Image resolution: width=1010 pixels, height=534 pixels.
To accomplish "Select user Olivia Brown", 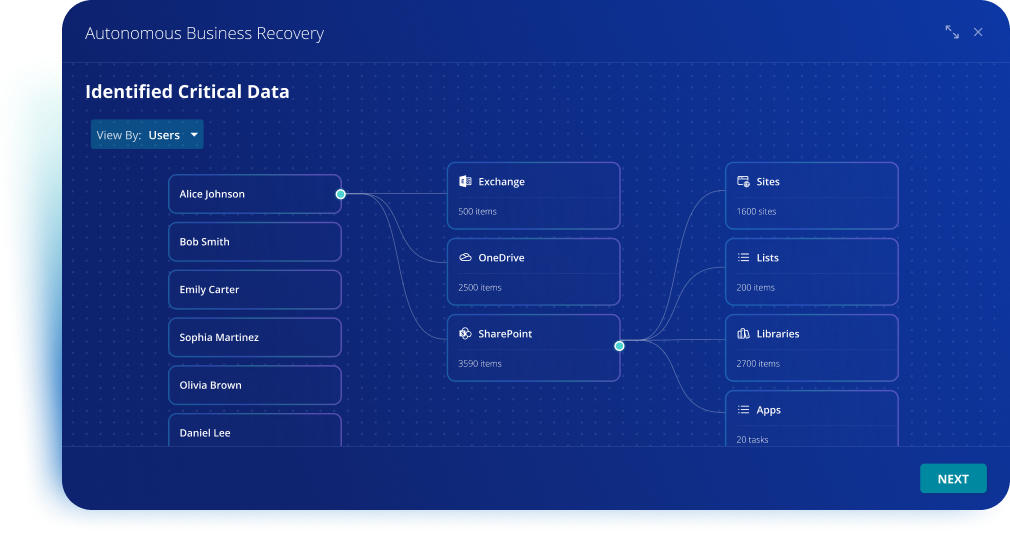I will [254, 385].
